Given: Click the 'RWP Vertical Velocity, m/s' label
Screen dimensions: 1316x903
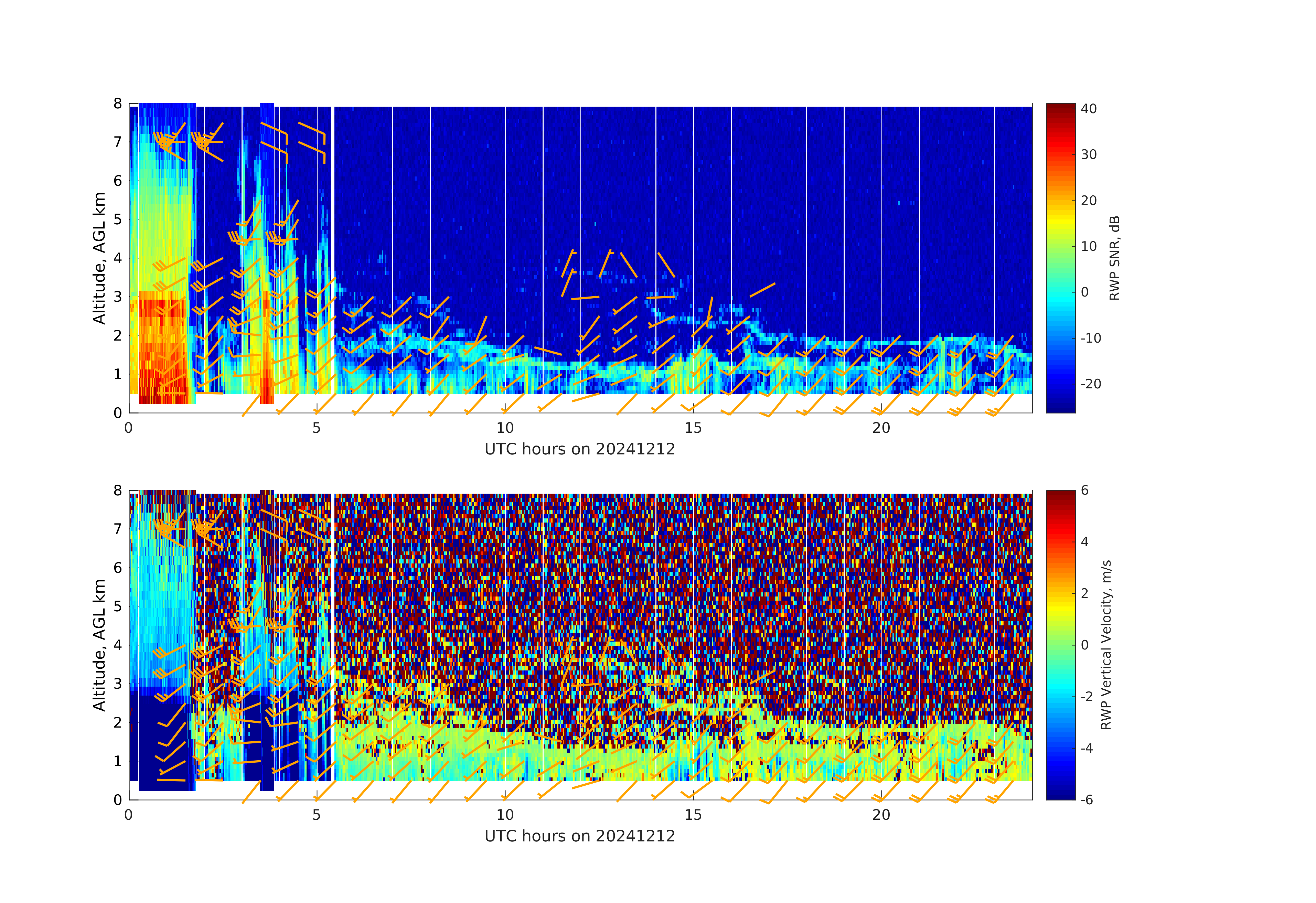Looking at the screenshot, I should (1106, 644).
